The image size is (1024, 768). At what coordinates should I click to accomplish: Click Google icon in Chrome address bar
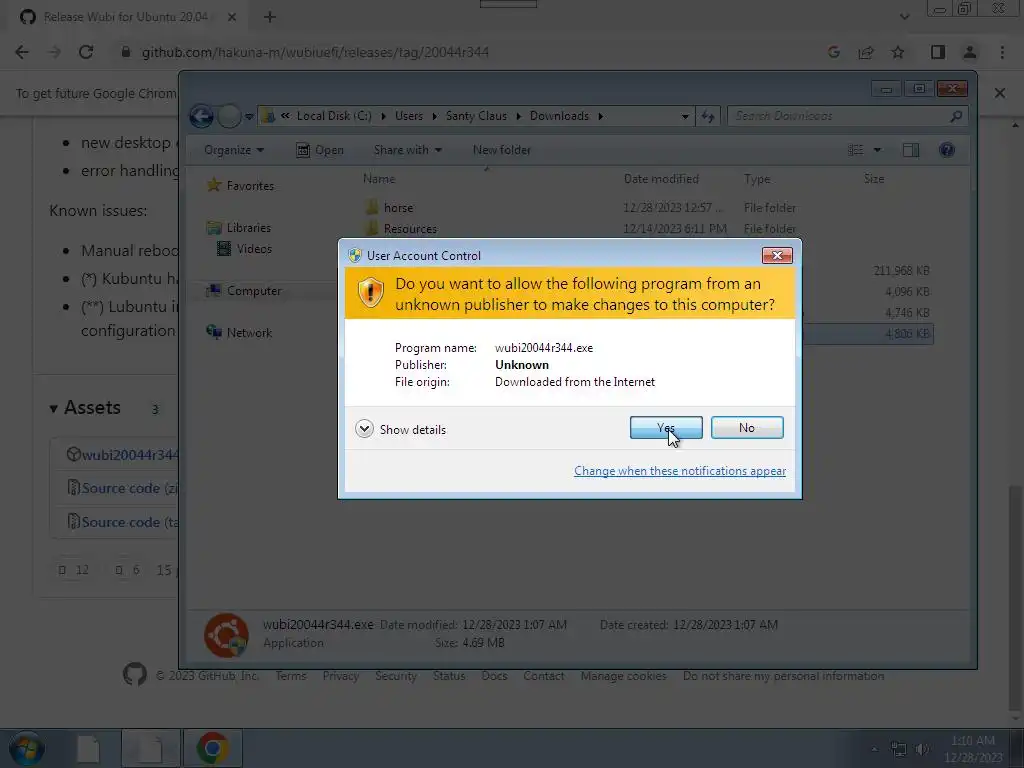coord(833,52)
